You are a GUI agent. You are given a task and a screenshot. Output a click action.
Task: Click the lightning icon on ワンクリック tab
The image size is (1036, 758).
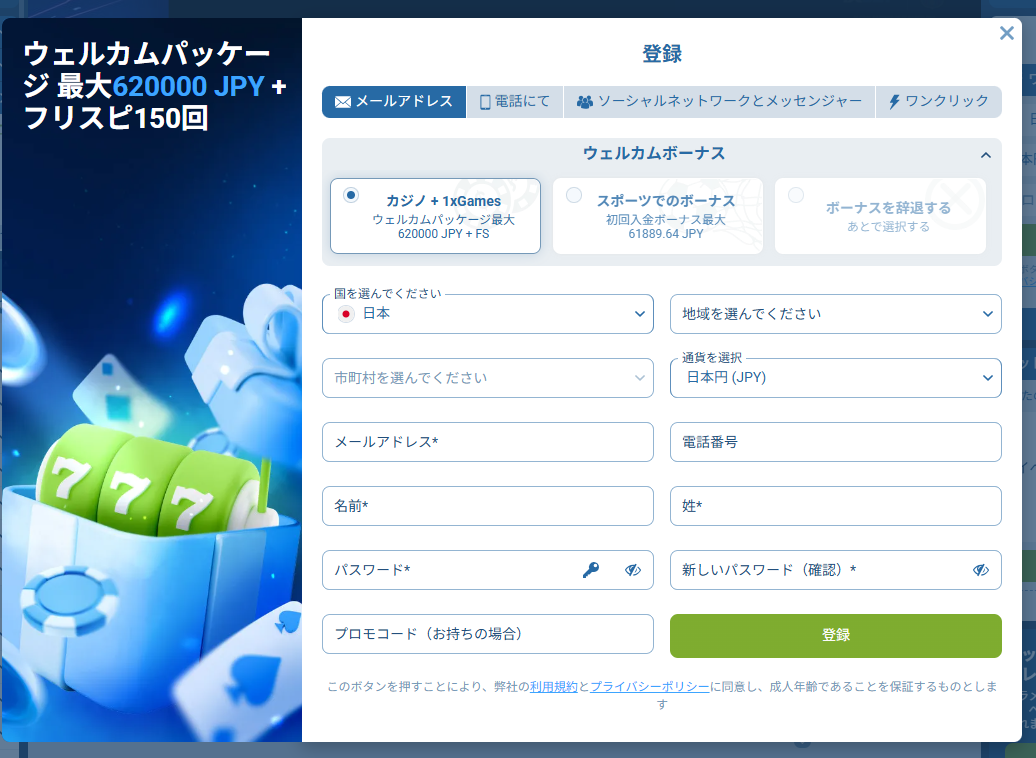[895, 102]
